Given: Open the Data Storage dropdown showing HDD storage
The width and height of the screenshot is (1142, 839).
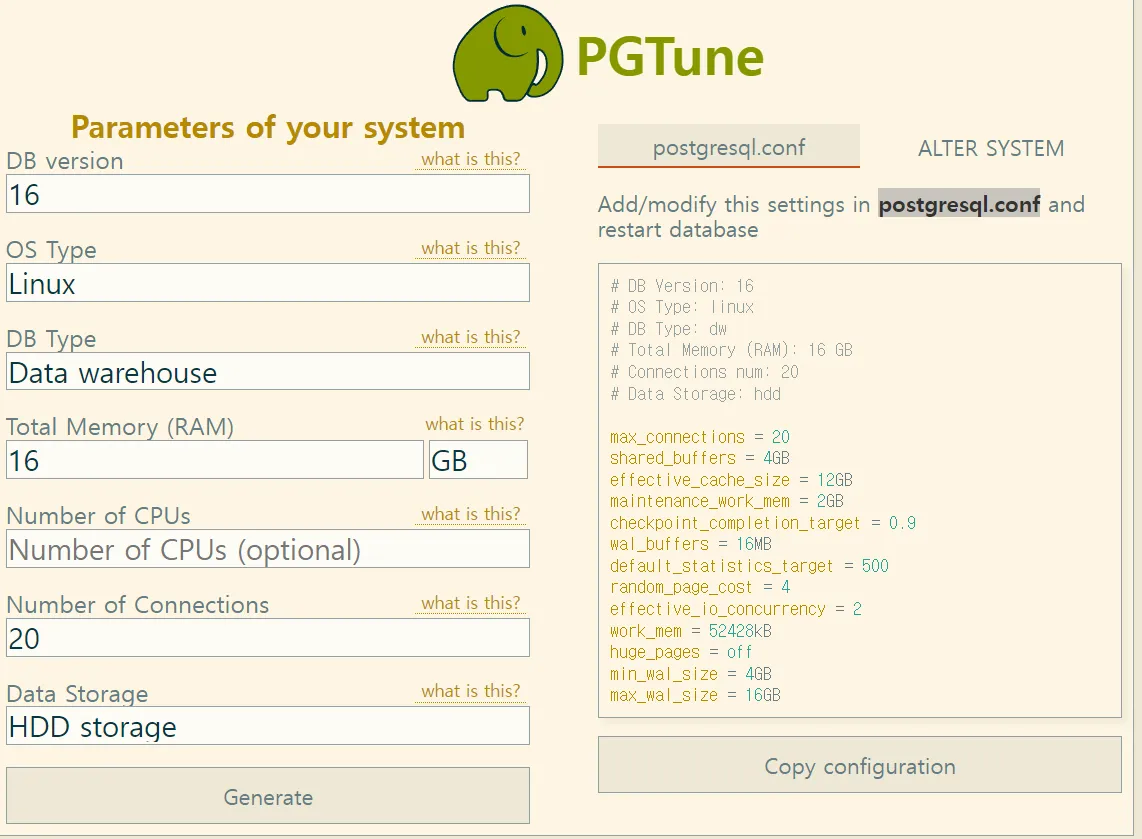Looking at the screenshot, I should coord(268,725).
